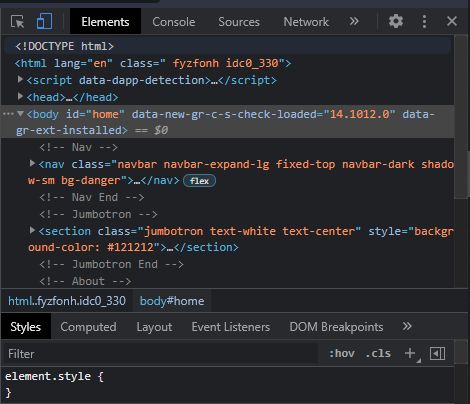Show more styles sidebar tabs
470x404 pixels.
coord(407,326)
